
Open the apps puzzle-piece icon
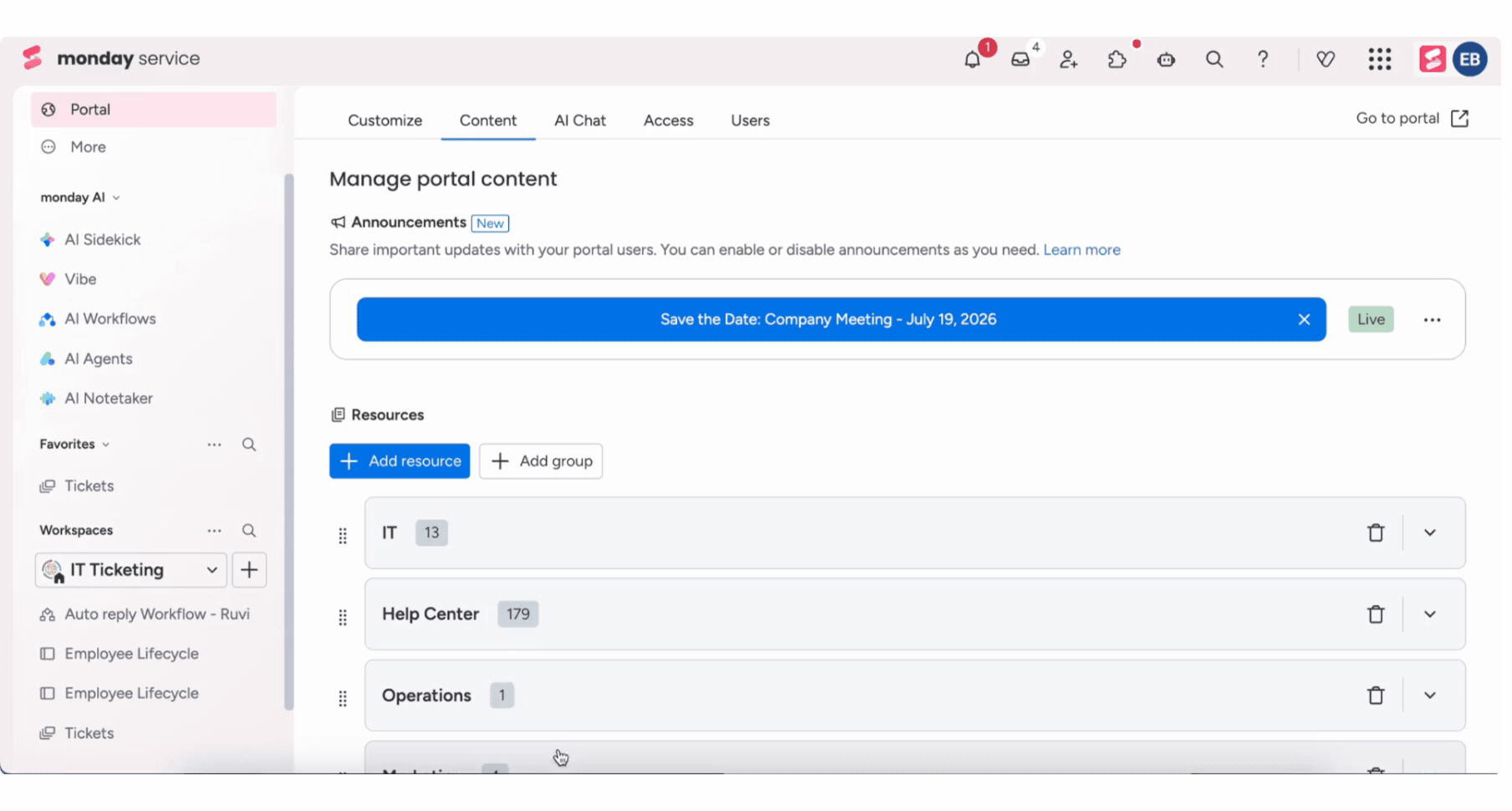point(1117,59)
